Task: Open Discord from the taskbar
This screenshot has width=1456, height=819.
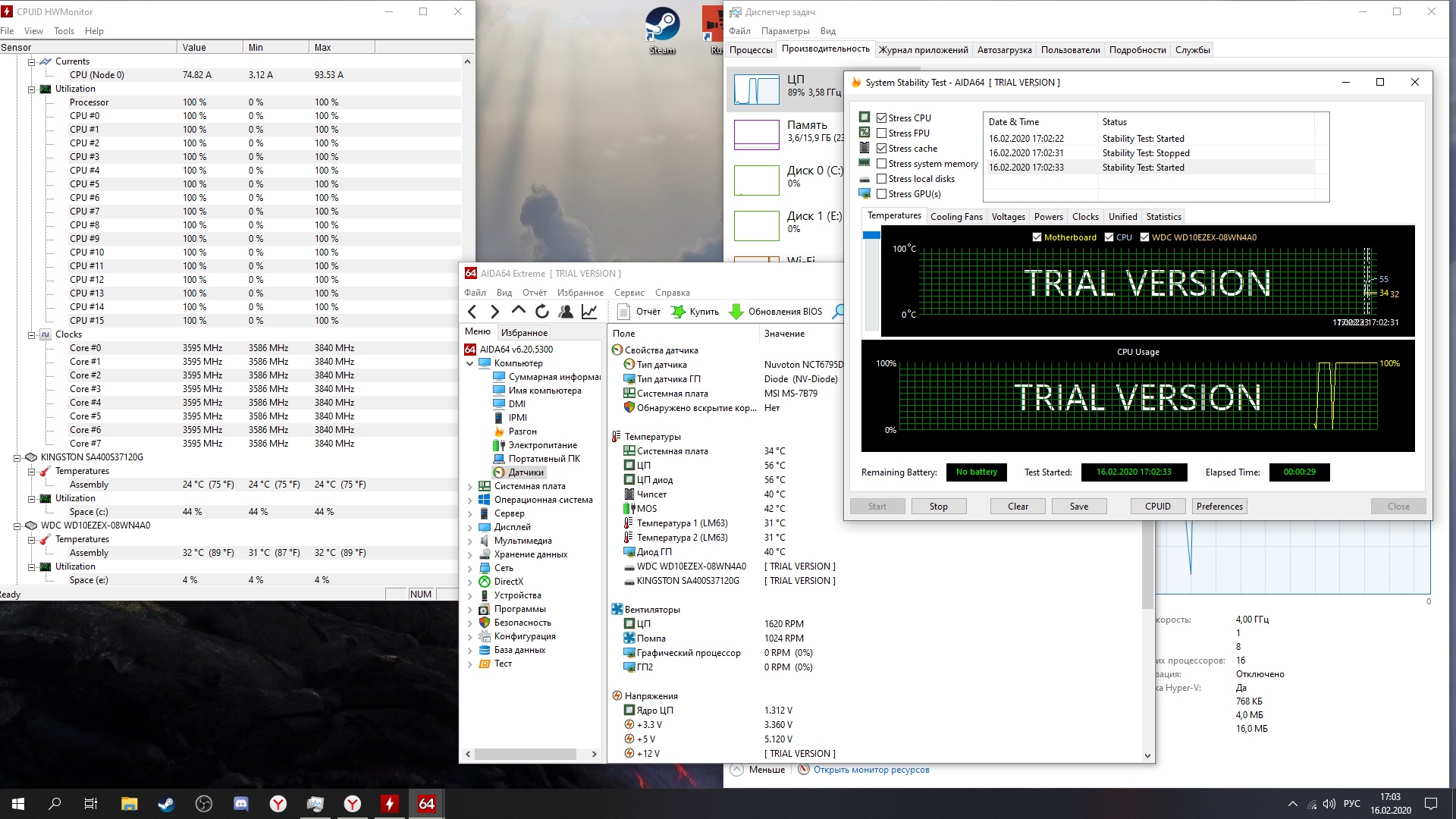Action: (241, 804)
